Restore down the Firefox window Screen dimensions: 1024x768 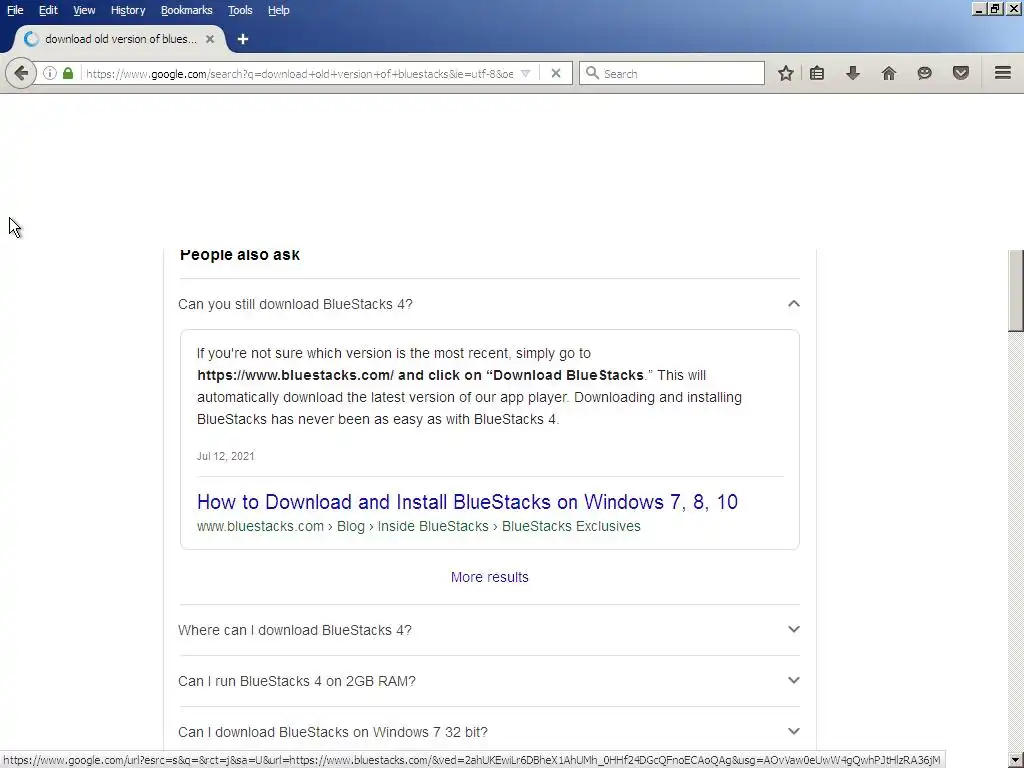(x=995, y=9)
